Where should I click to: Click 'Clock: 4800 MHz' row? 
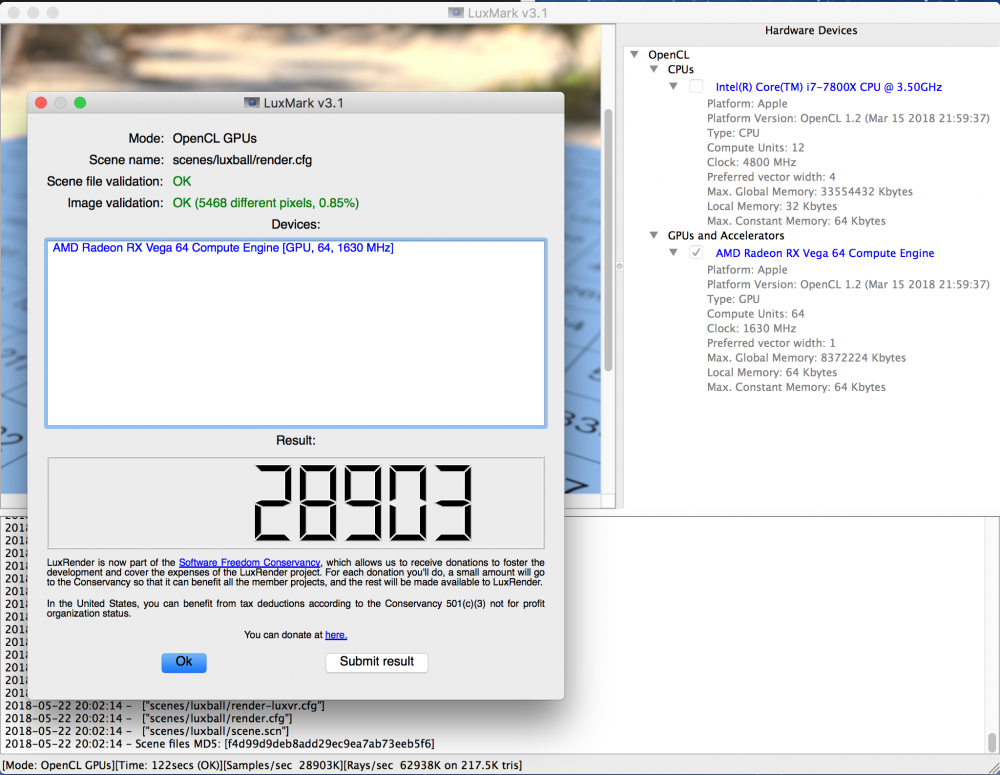(751, 162)
